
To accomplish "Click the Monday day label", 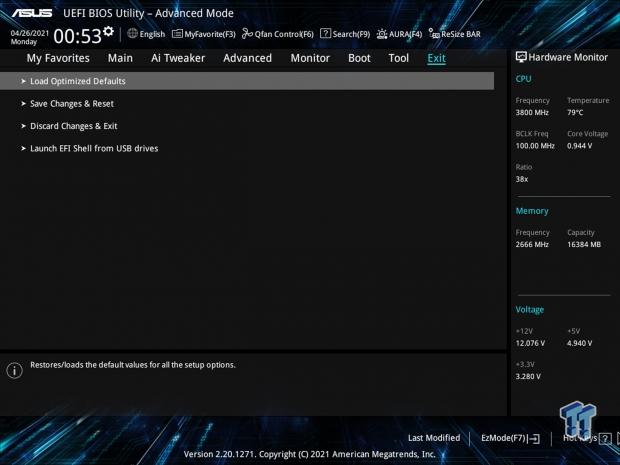I will point(24,42).
